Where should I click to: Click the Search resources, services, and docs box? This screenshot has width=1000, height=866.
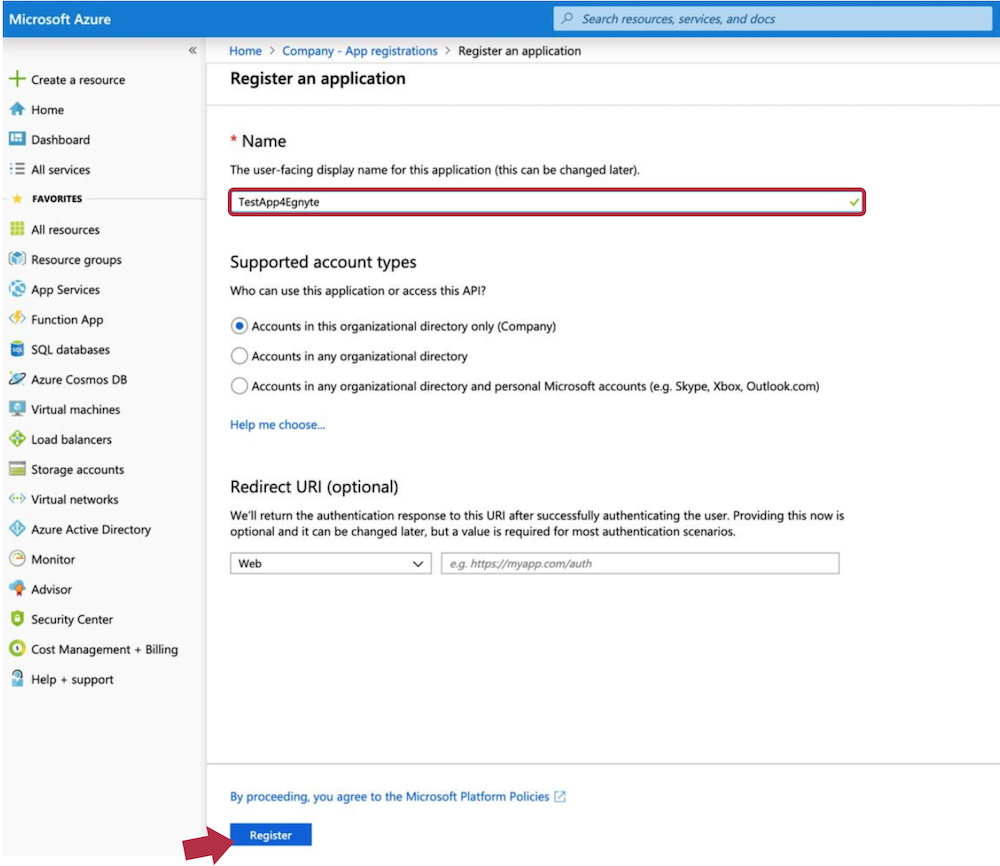tap(772, 18)
